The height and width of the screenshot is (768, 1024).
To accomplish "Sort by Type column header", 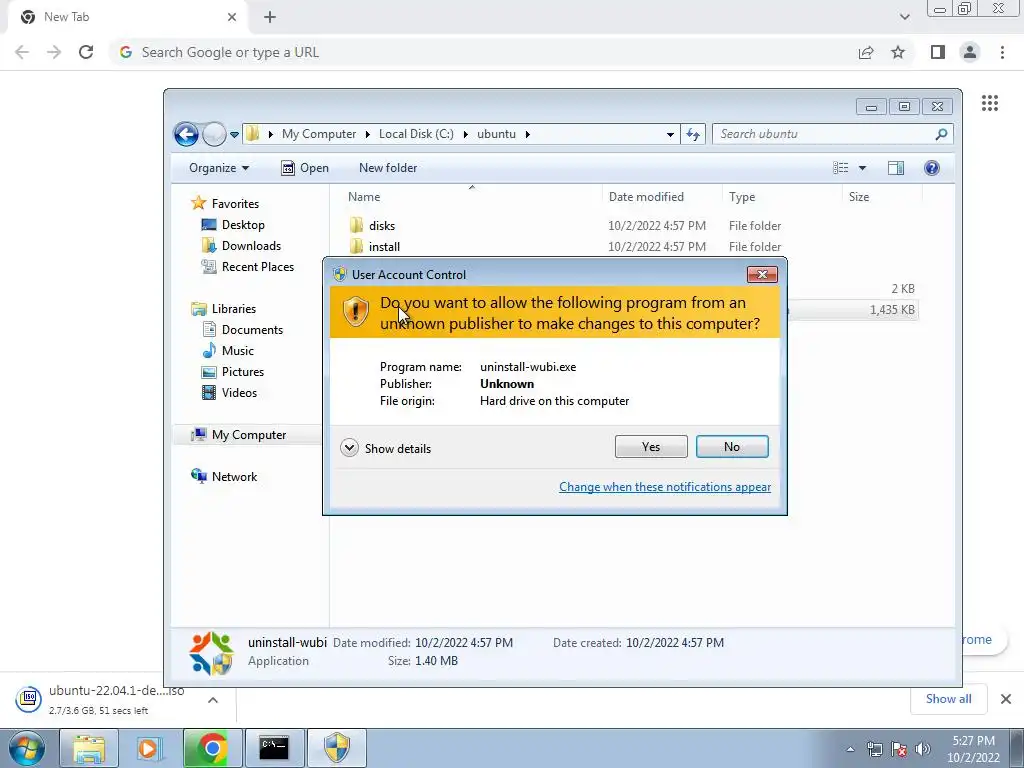I will click(742, 197).
